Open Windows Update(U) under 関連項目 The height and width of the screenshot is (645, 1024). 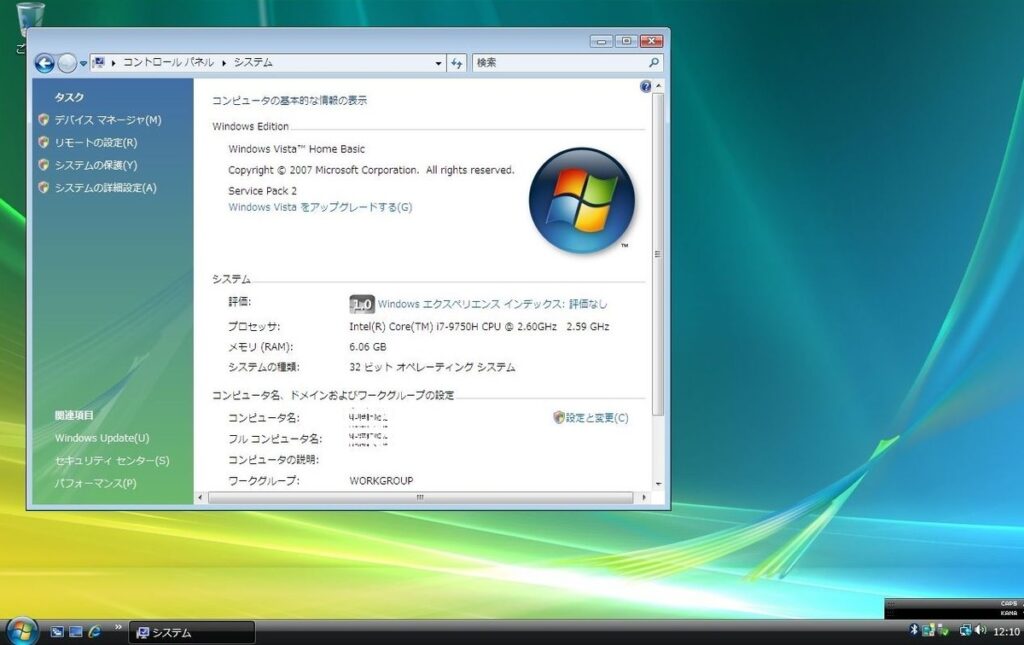tap(102, 438)
